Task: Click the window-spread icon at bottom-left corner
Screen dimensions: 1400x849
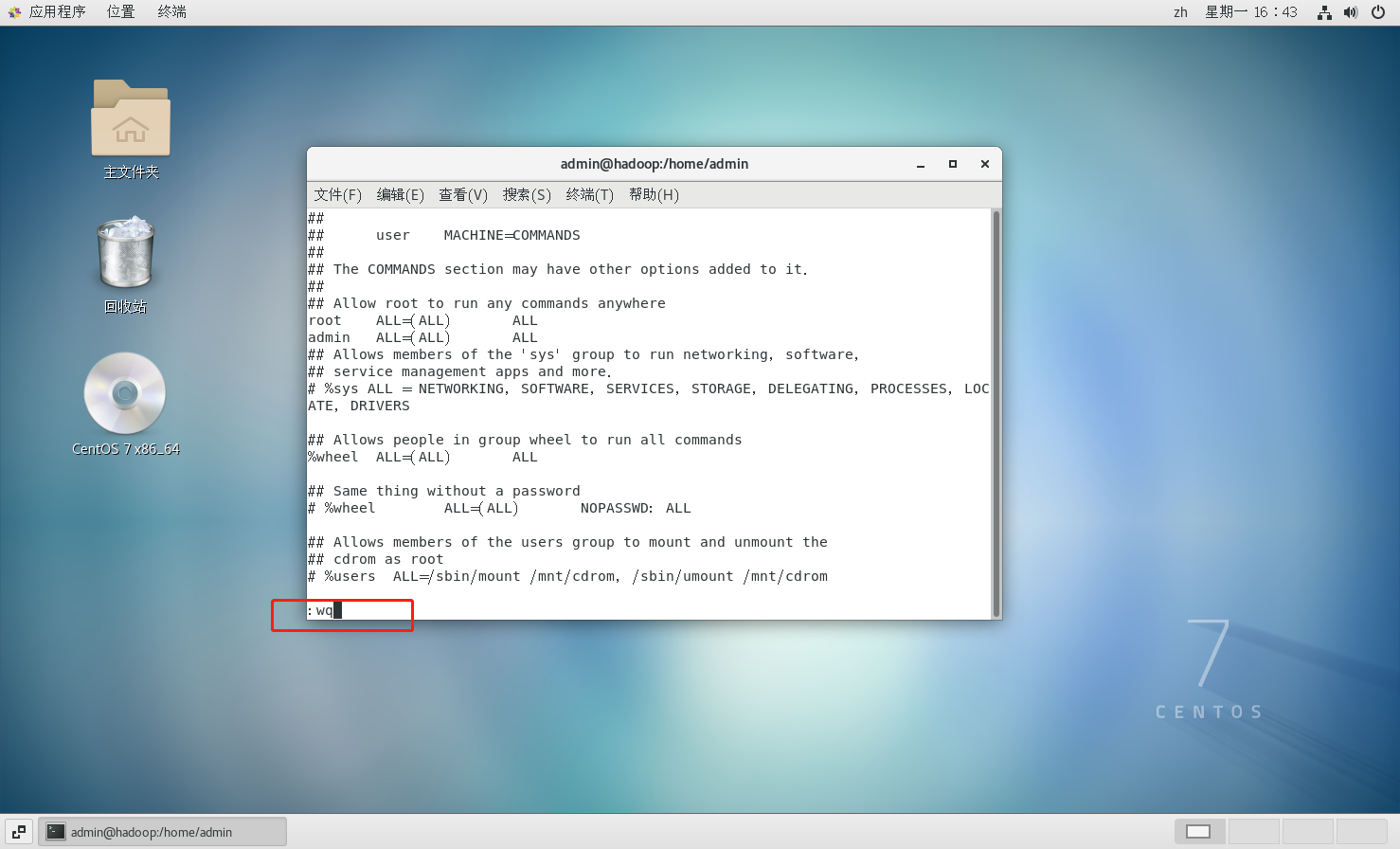Action: pyautogui.click(x=17, y=831)
